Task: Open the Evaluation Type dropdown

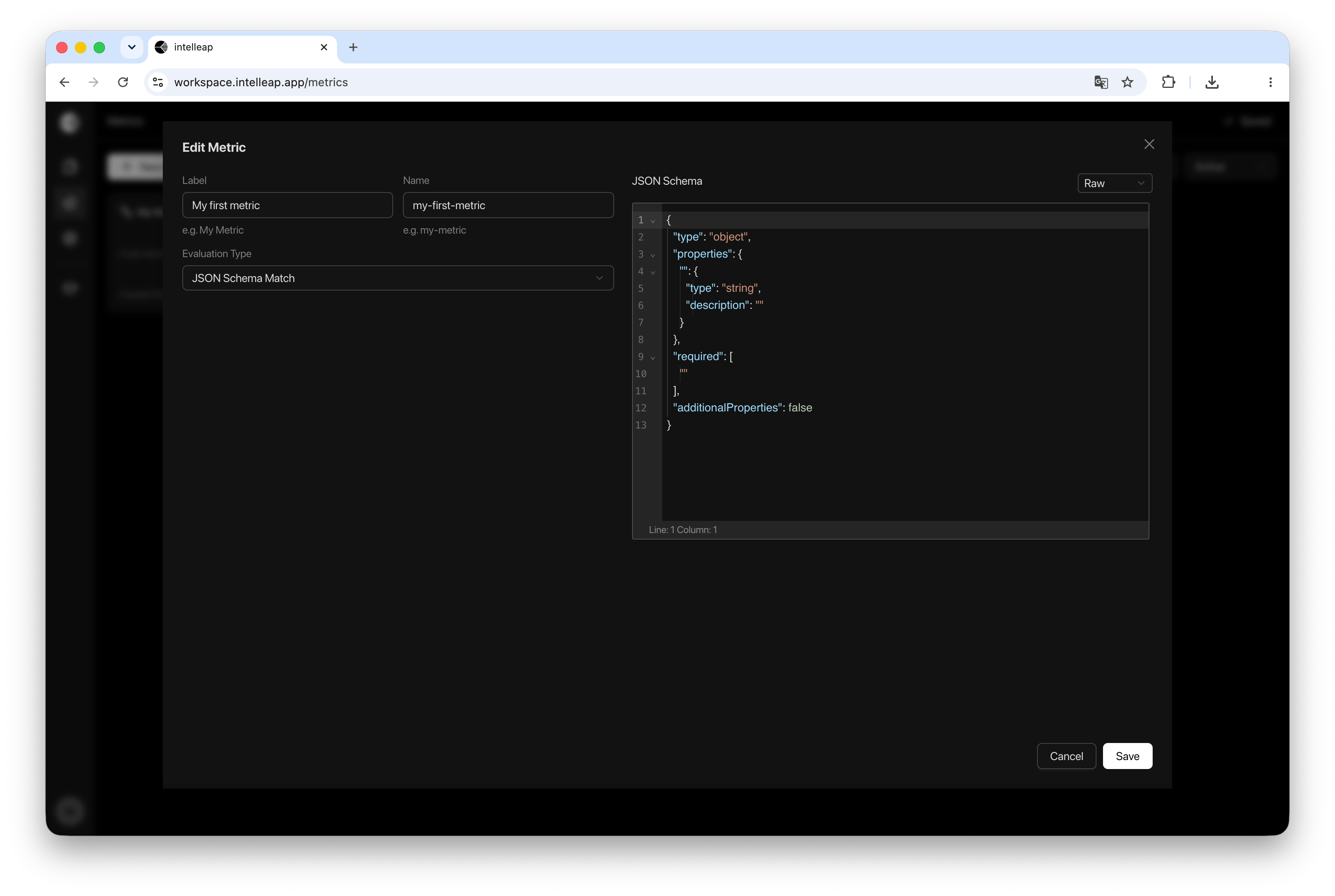Action: [x=398, y=278]
